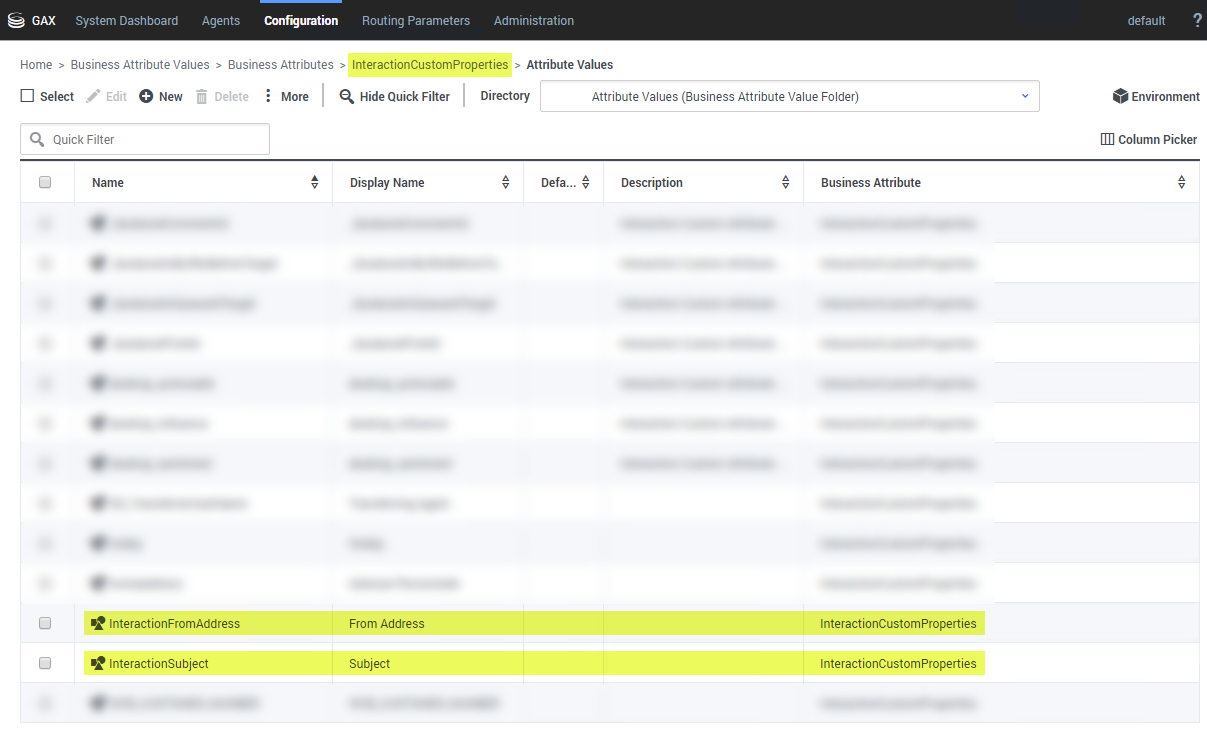The height and width of the screenshot is (729, 1207).
Task: Sort by the Display Name column
Action: 505,183
